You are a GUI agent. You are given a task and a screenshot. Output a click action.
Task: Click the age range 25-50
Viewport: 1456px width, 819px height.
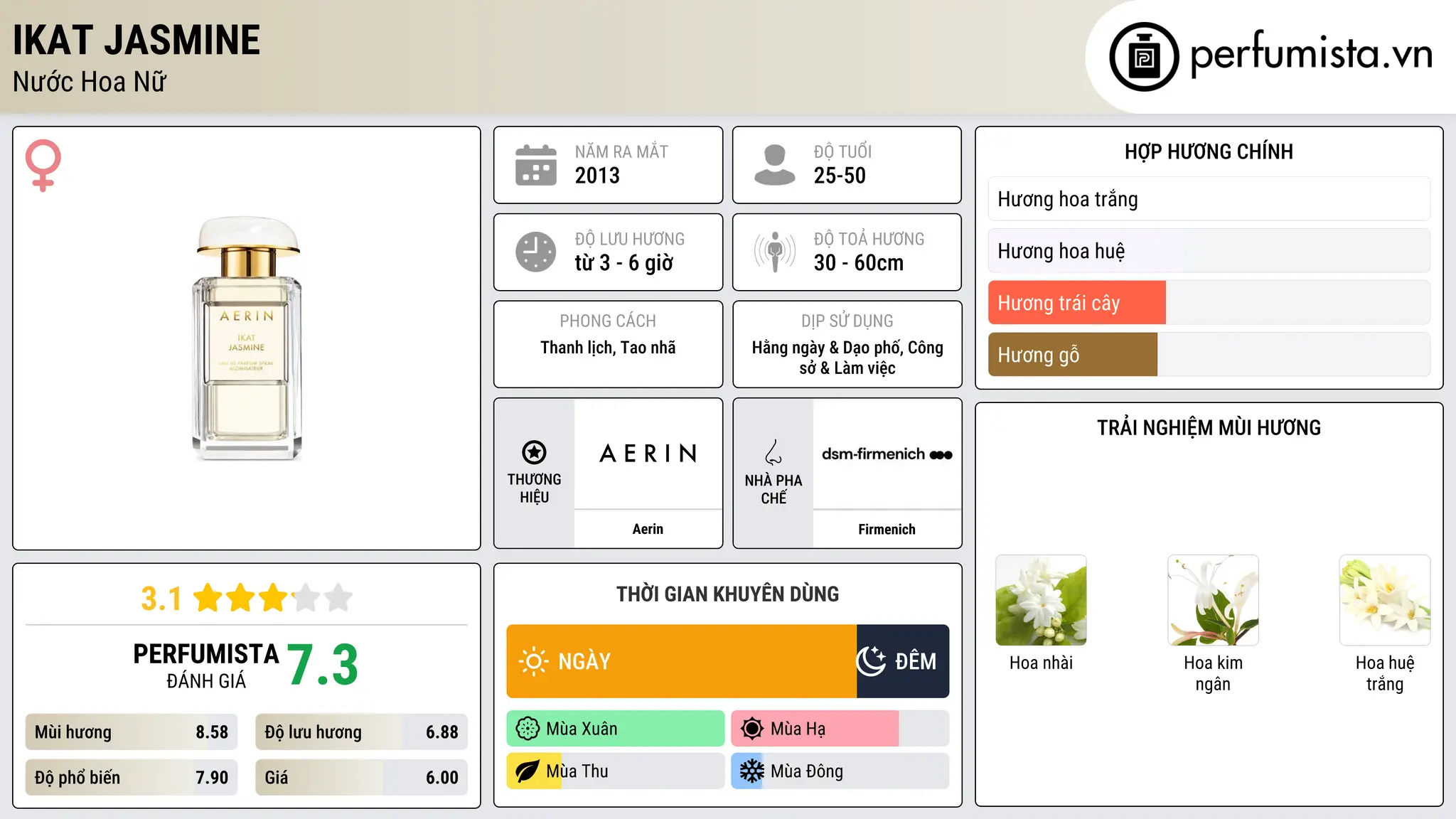pos(840,176)
